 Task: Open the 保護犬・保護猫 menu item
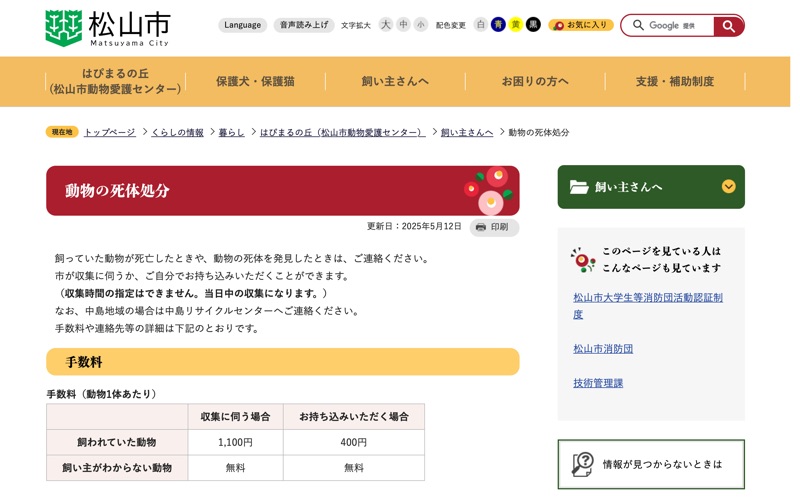click(255, 81)
